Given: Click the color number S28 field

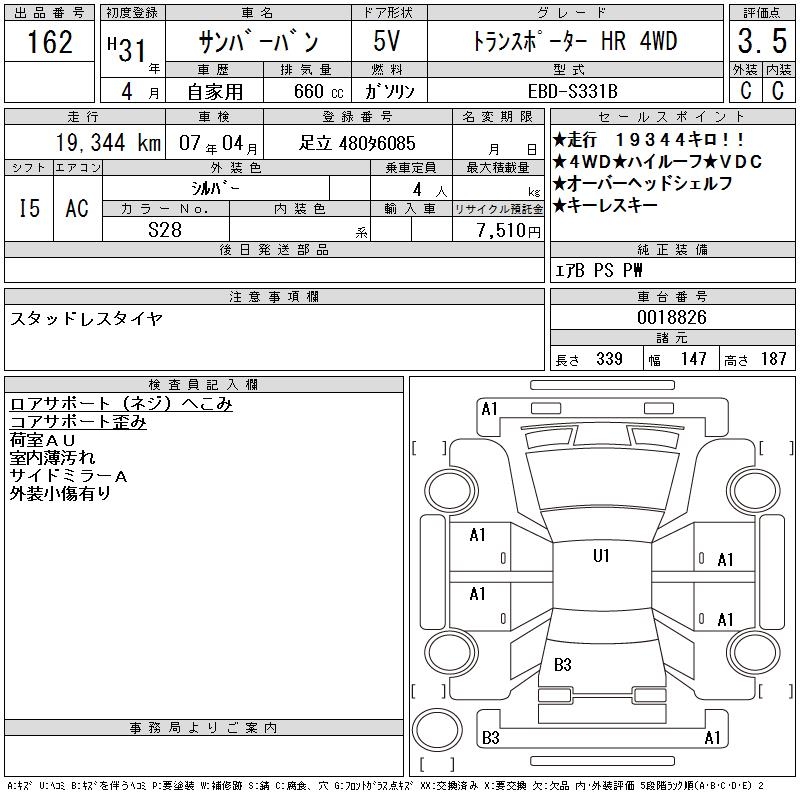Looking at the screenshot, I should point(165,229).
